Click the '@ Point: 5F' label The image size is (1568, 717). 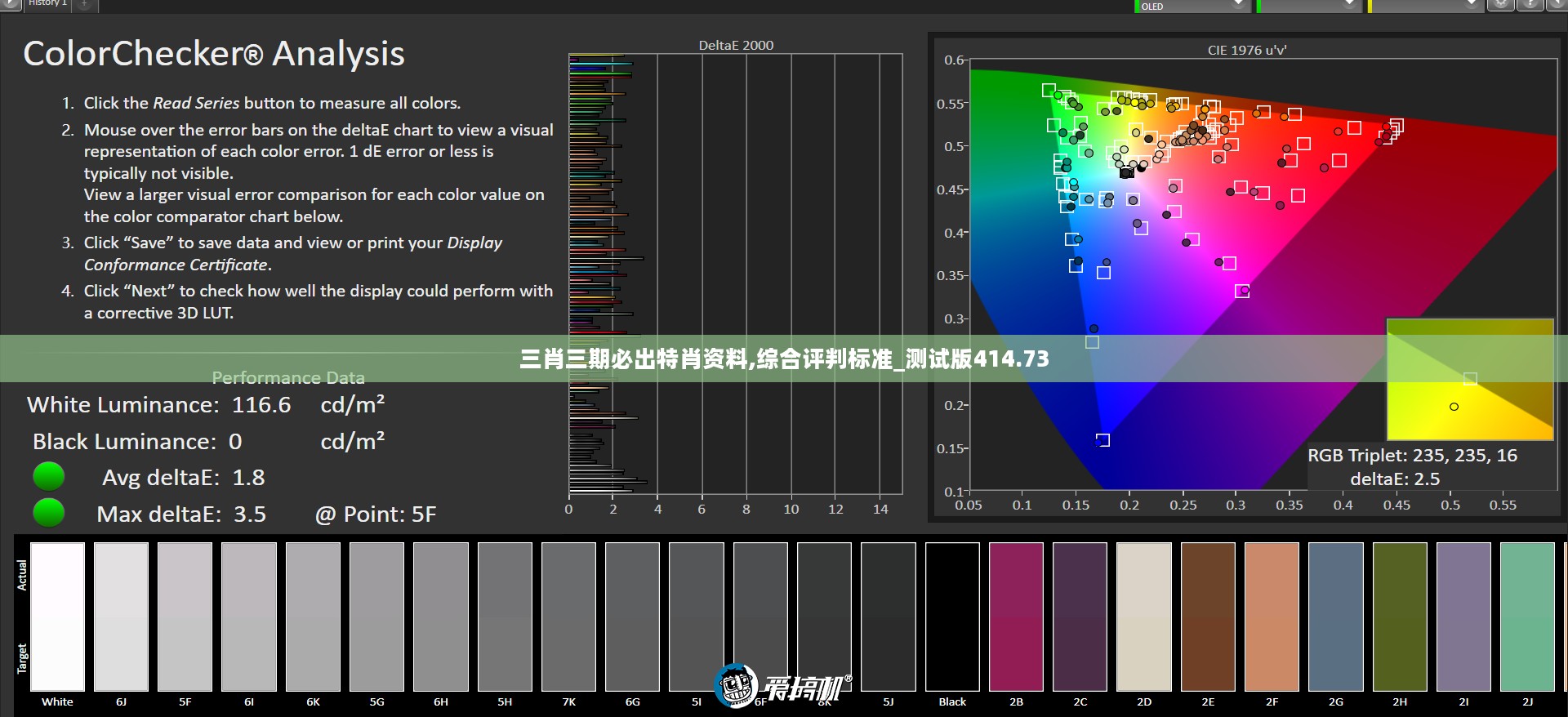coord(376,514)
